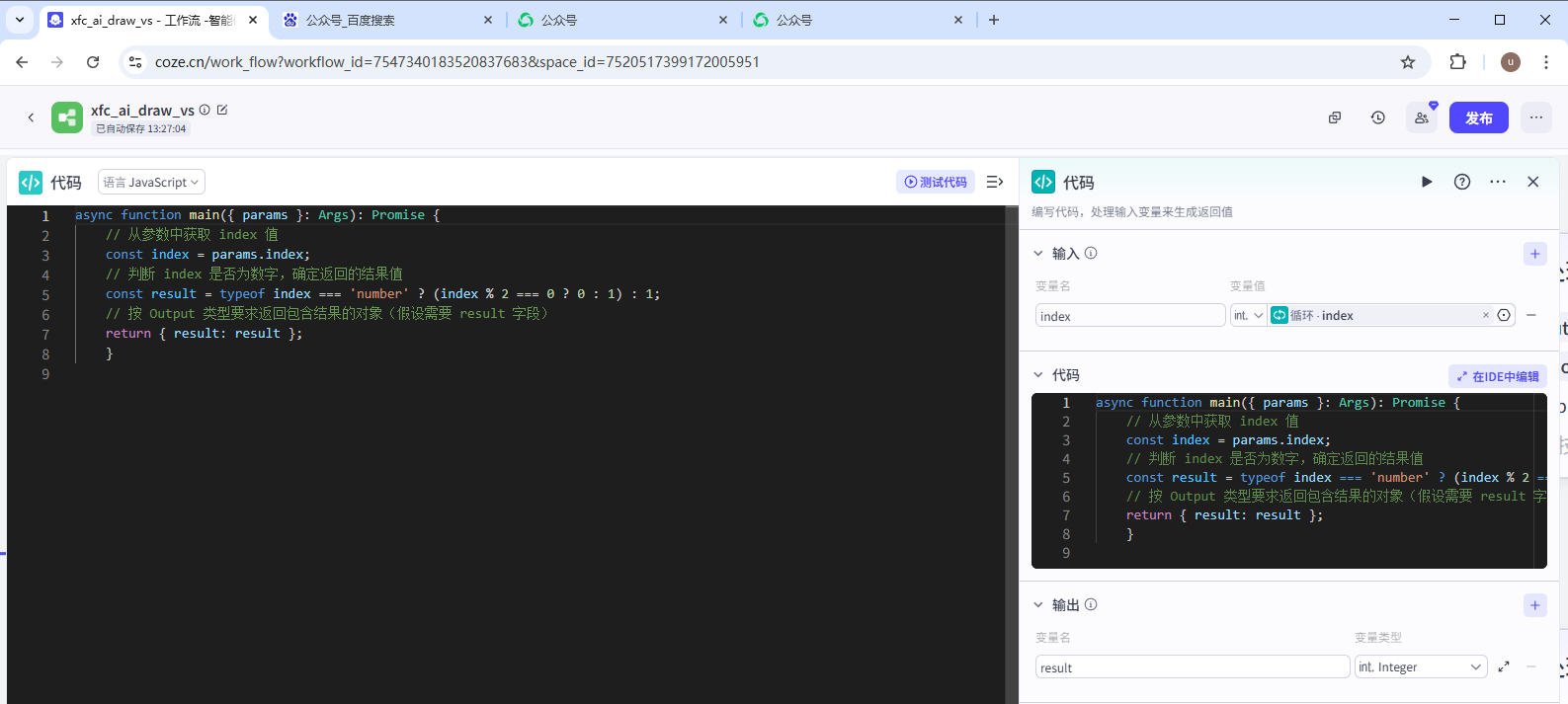Collapse the 代码 section in side panel
This screenshot has height=704, width=1568.
(1038, 374)
